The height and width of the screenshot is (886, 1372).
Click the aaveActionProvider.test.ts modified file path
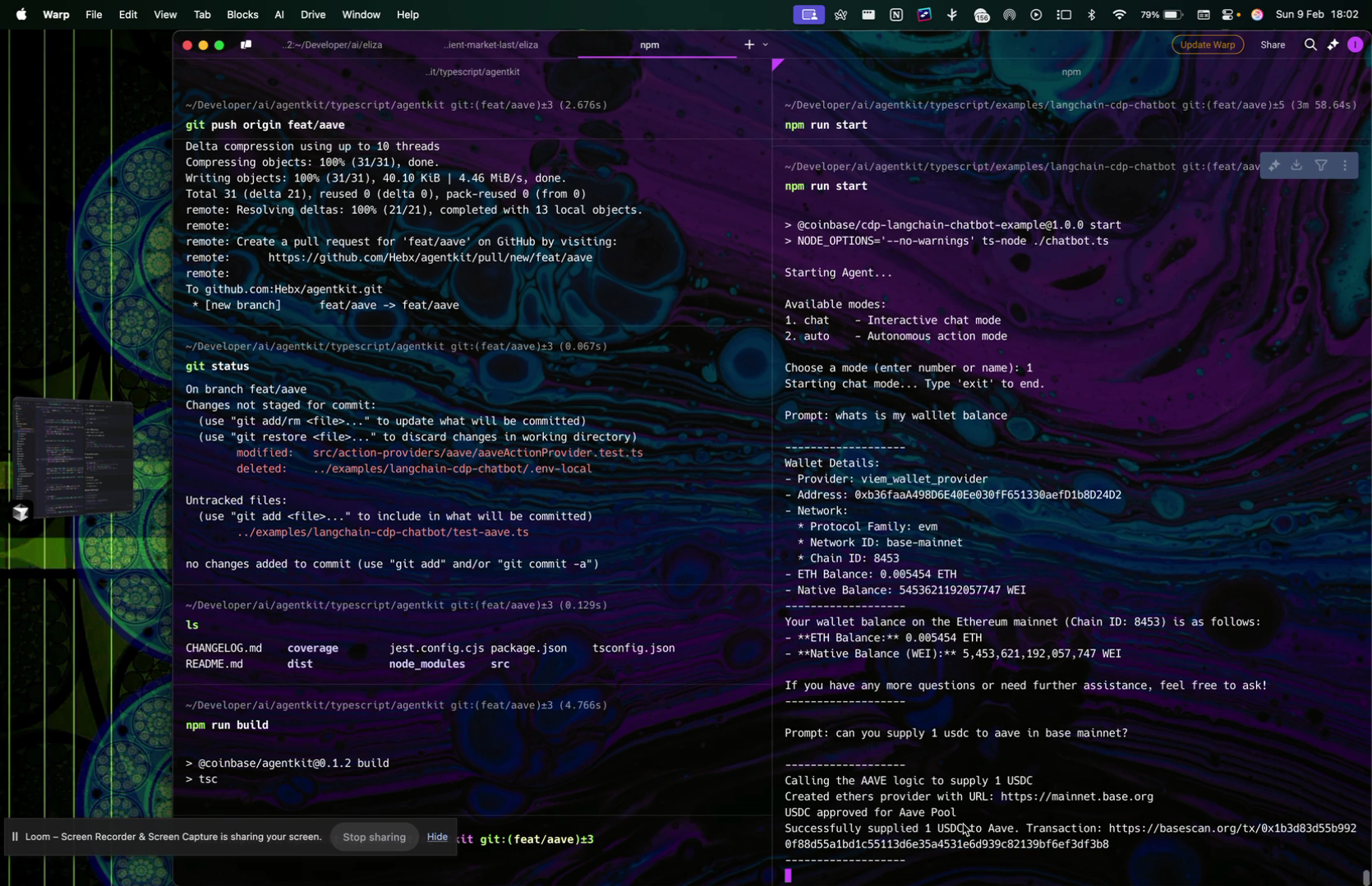click(x=477, y=453)
